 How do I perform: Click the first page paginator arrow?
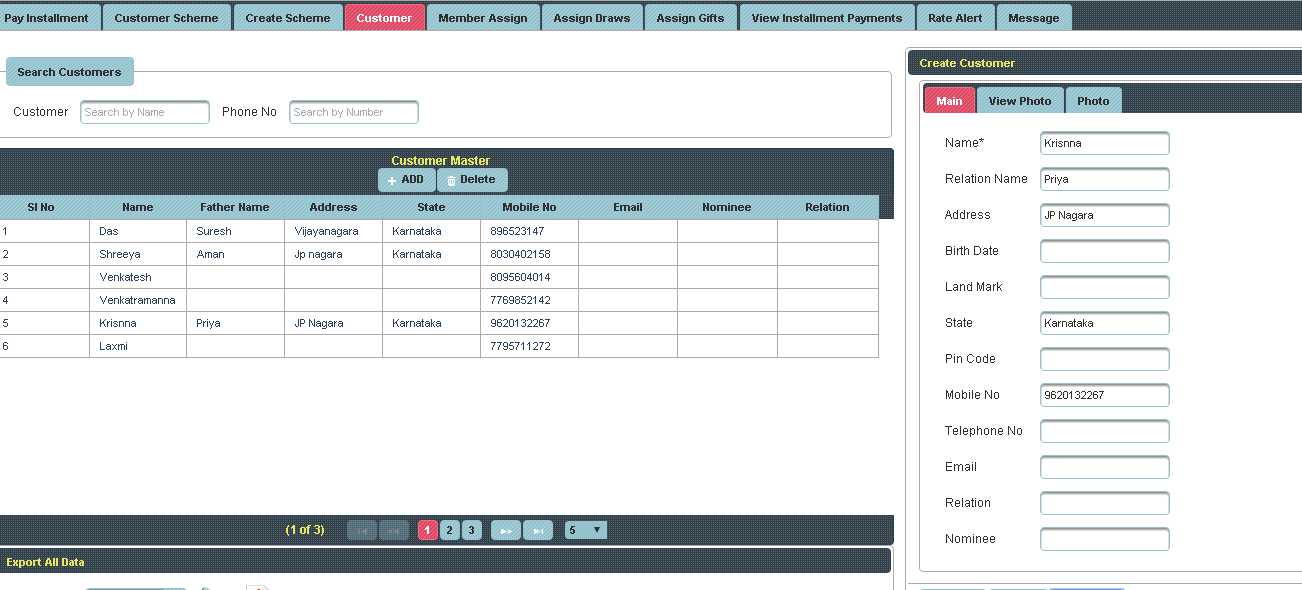tap(362, 531)
